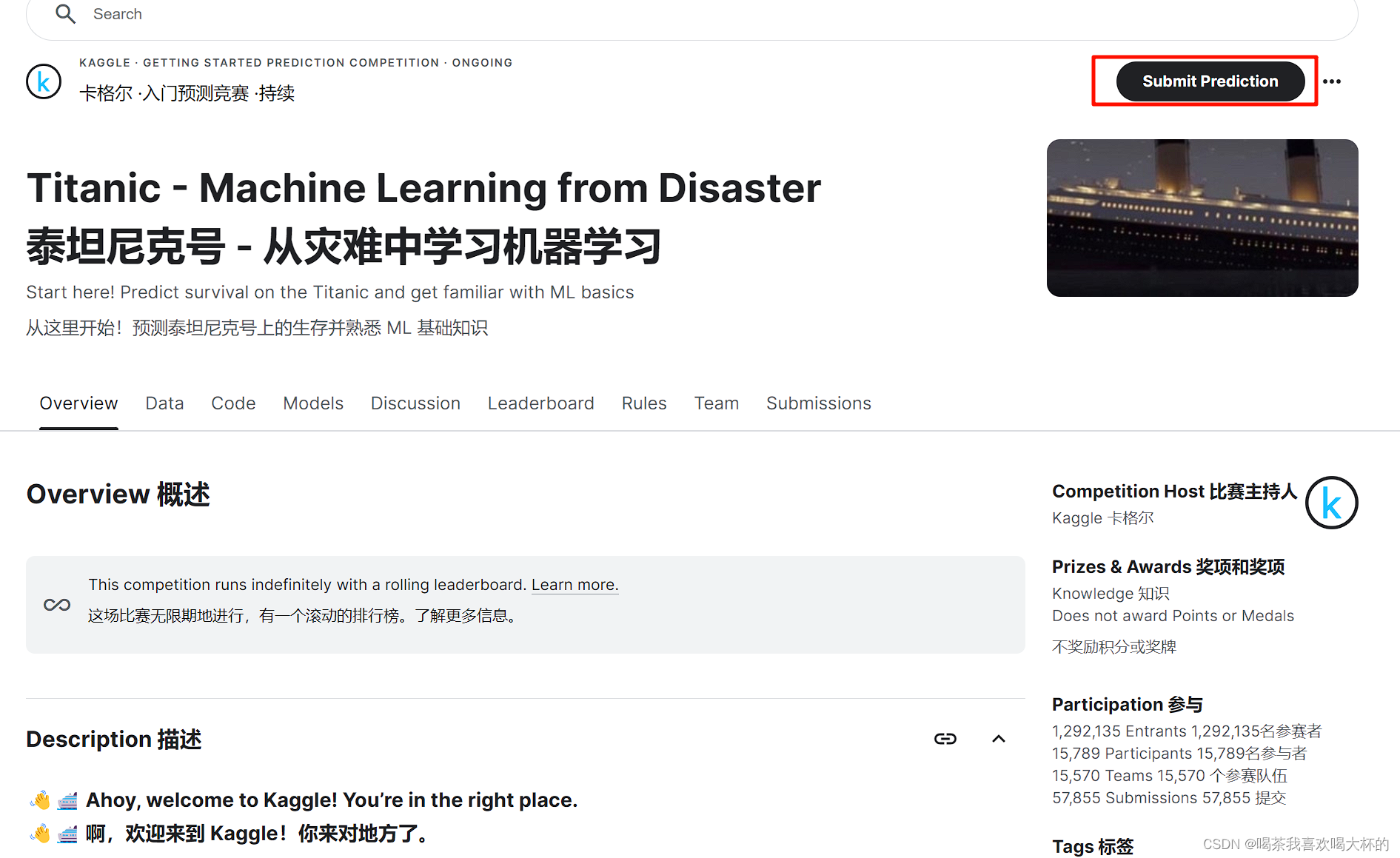Switch to the Code tab
This screenshot has width=1400, height=858.
[x=233, y=403]
